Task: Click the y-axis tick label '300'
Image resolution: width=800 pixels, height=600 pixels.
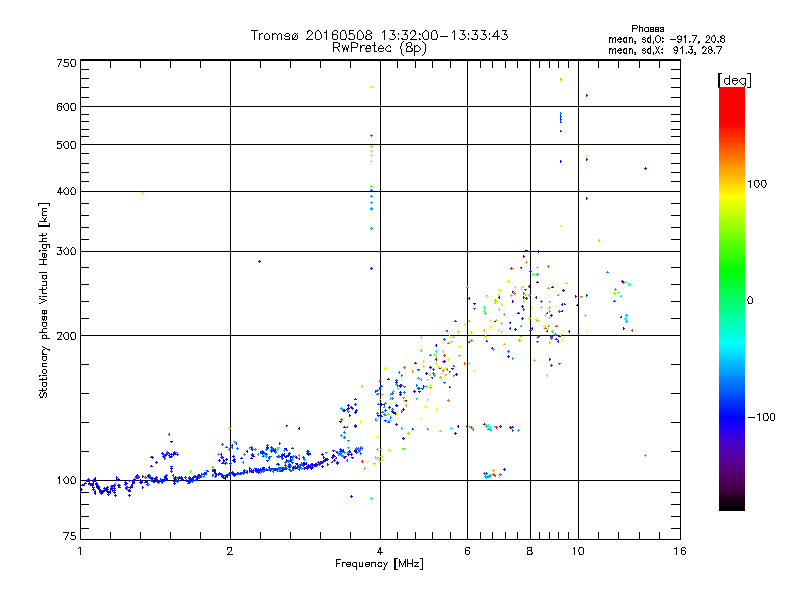Action: click(x=66, y=252)
